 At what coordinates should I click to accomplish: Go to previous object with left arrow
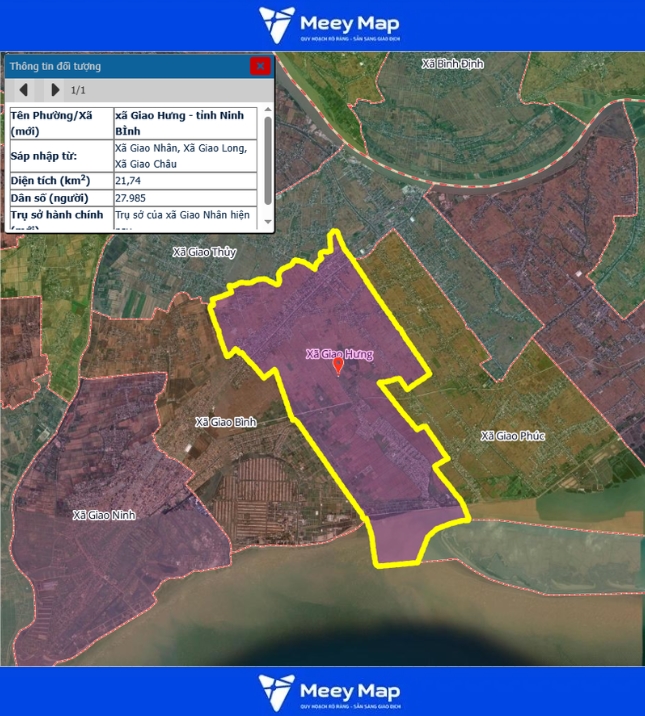pos(24,90)
